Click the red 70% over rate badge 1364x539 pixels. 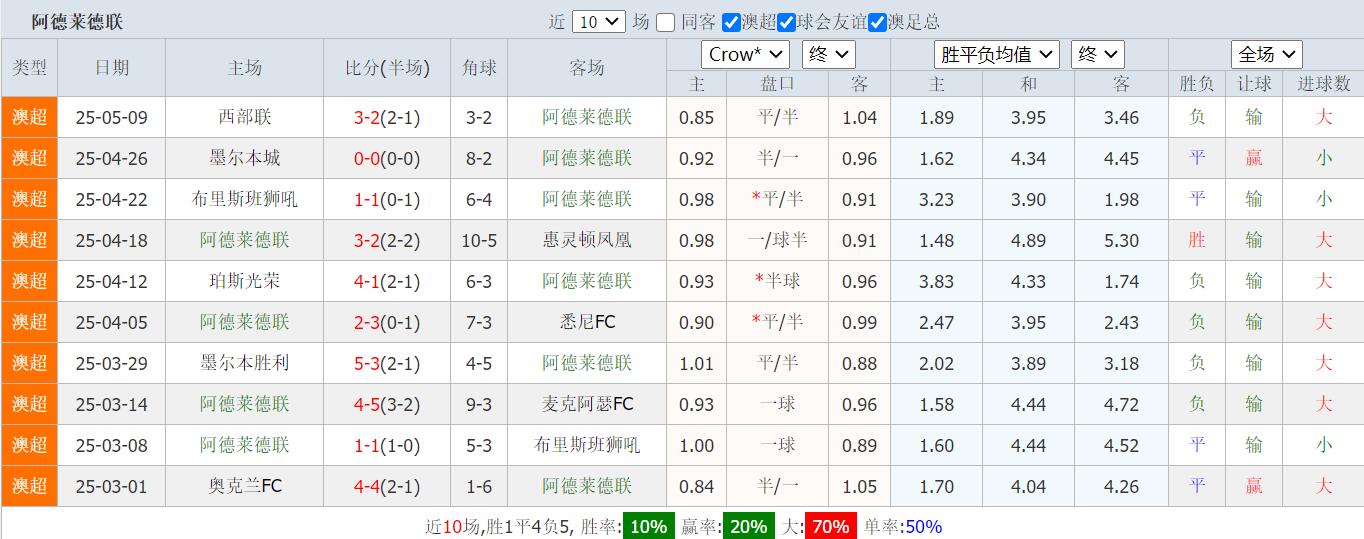(x=830, y=526)
